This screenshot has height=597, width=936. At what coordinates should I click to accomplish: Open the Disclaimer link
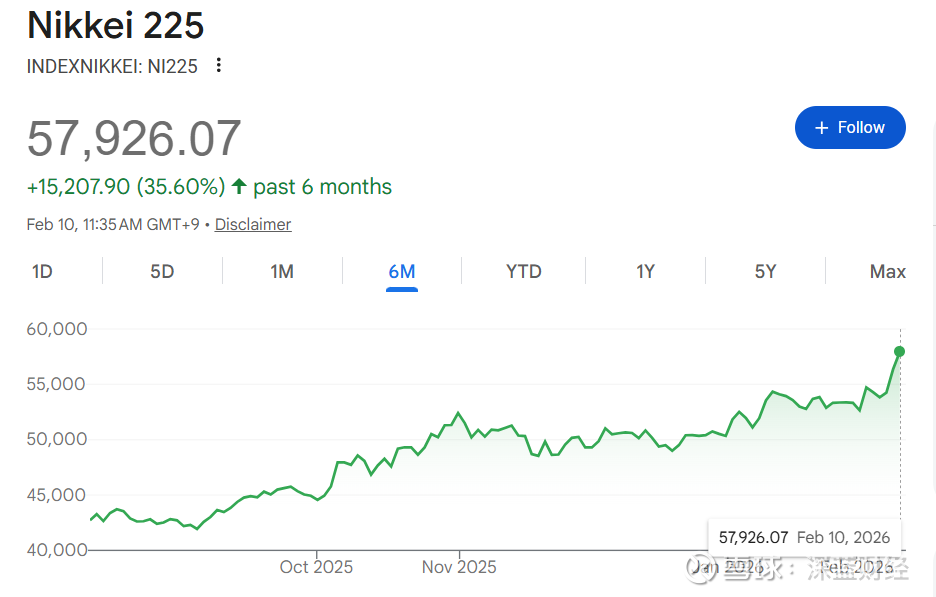[x=253, y=225]
